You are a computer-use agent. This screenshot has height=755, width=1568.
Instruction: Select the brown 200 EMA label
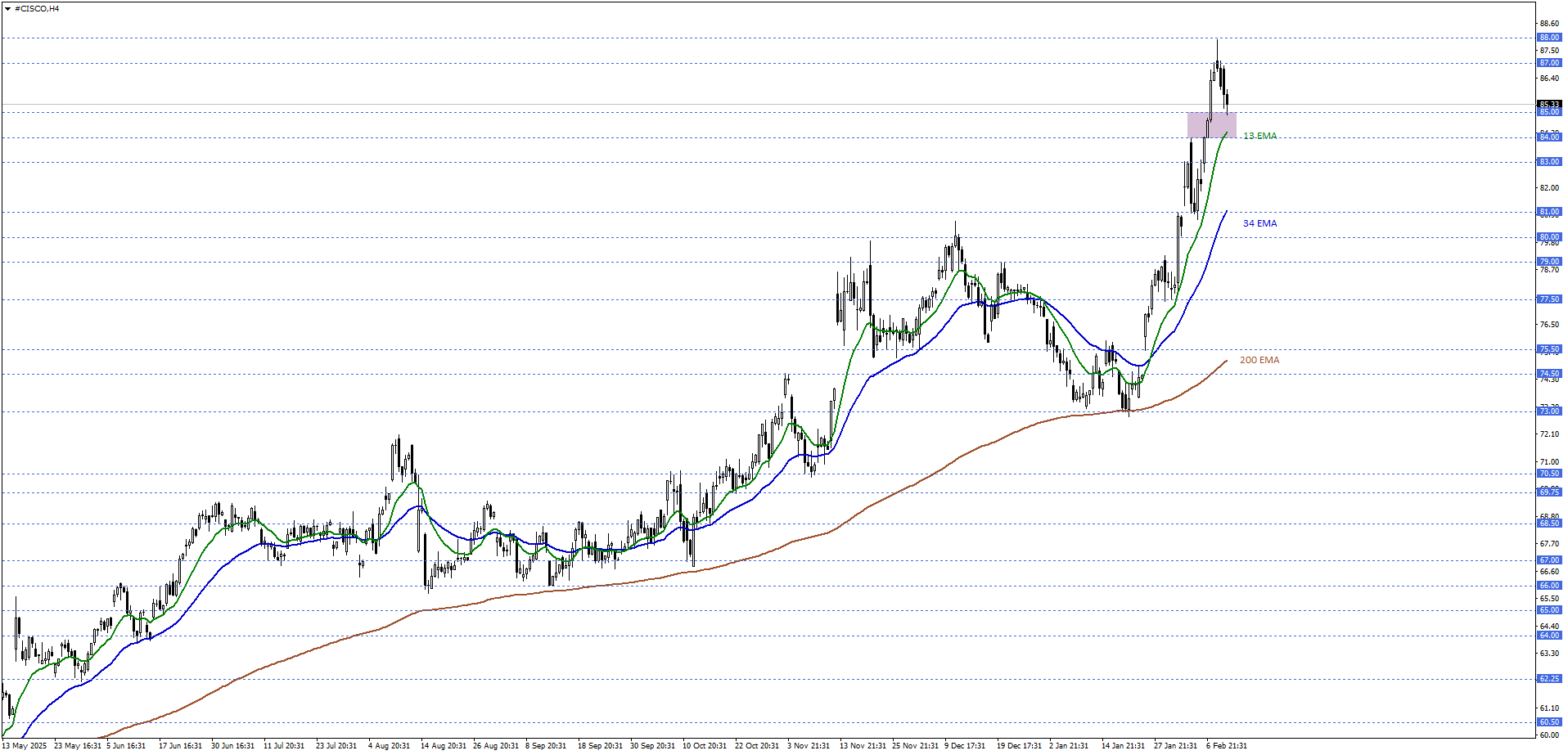pos(1259,360)
